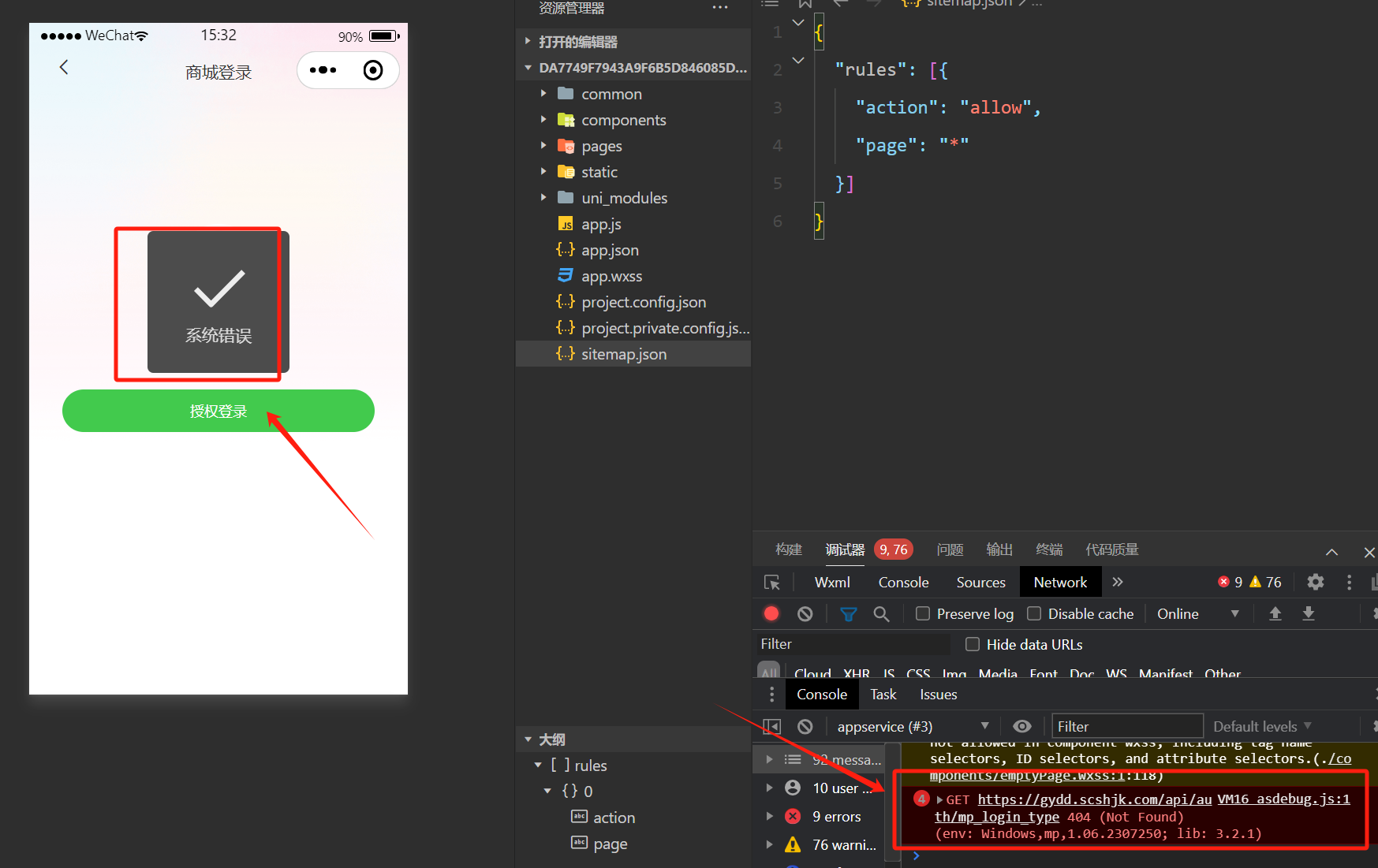Open the console drawer kebab menu
This screenshot has height=868, width=1378.
pos(771,695)
